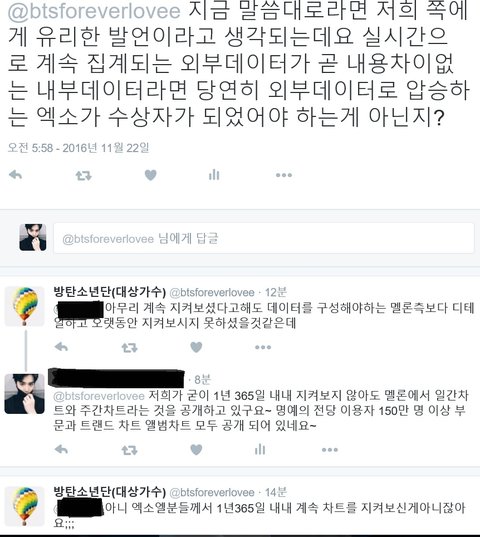The image size is (480, 537).
Task: Open more options on the 12분 tweet
Action: pos(263,347)
